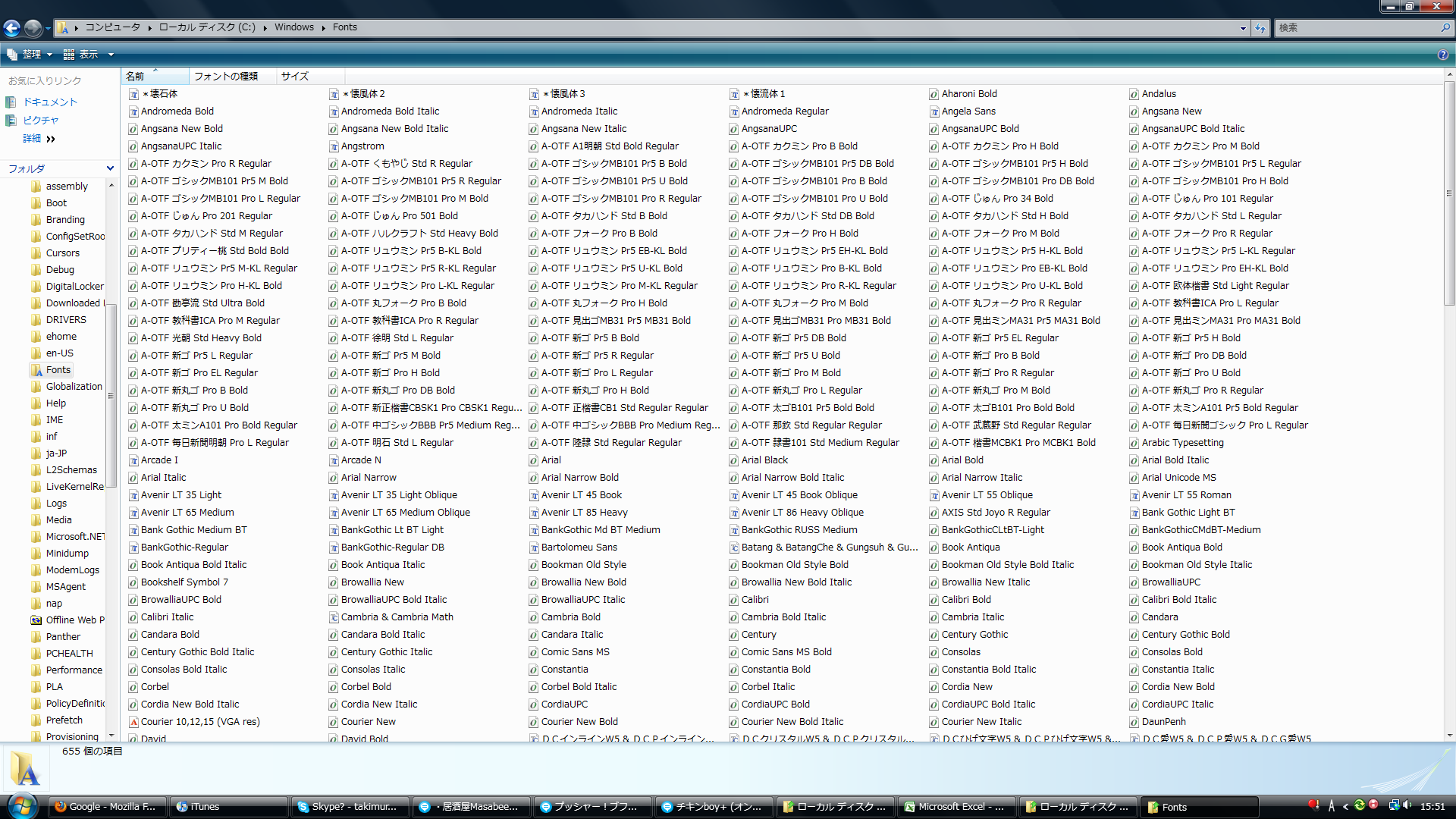The height and width of the screenshot is (819, 1456).
Task: Open the views dropdown arrow beside 表示
Action: (x=111, y=55)
